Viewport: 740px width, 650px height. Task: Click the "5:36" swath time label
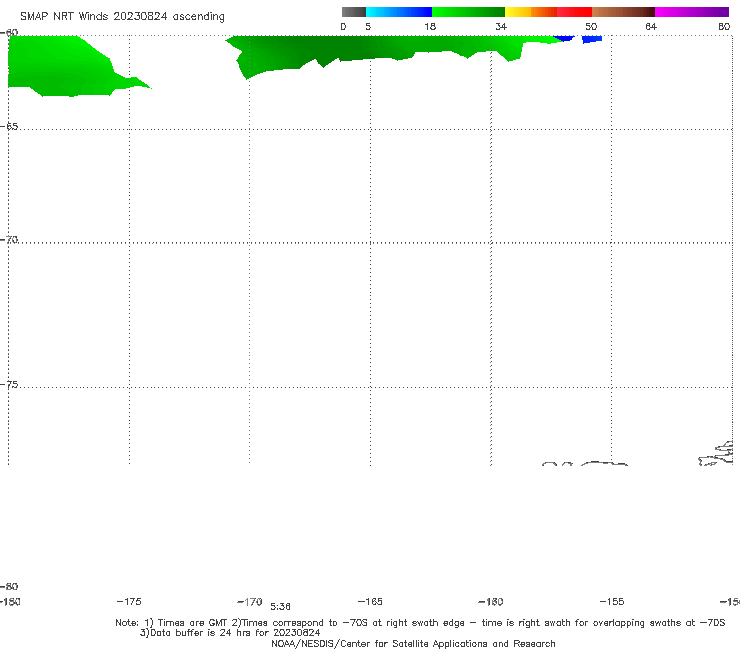280,607
